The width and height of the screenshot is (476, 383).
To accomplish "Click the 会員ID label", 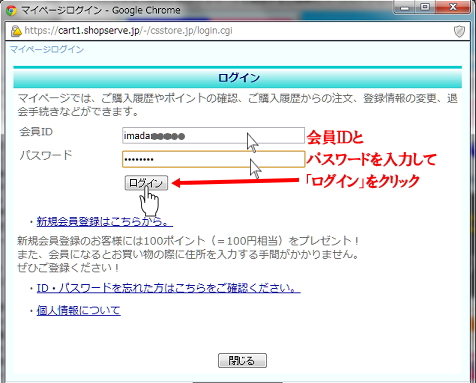I will [x=36, y=132].
